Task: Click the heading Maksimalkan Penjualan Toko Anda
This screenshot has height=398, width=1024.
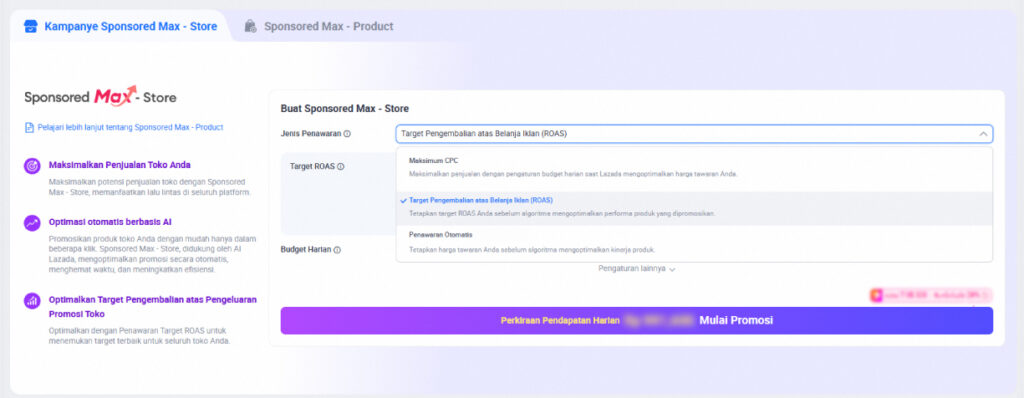Action: [x=120, y=165]
